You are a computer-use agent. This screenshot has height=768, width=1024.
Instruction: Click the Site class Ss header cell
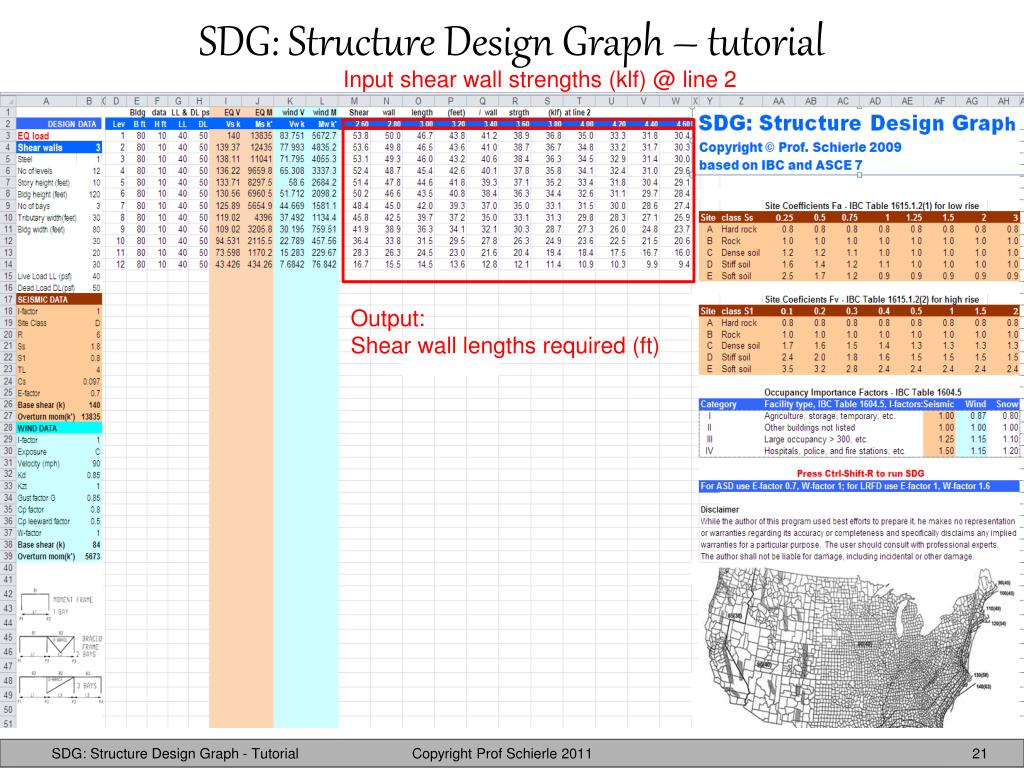tap(726, 217)
